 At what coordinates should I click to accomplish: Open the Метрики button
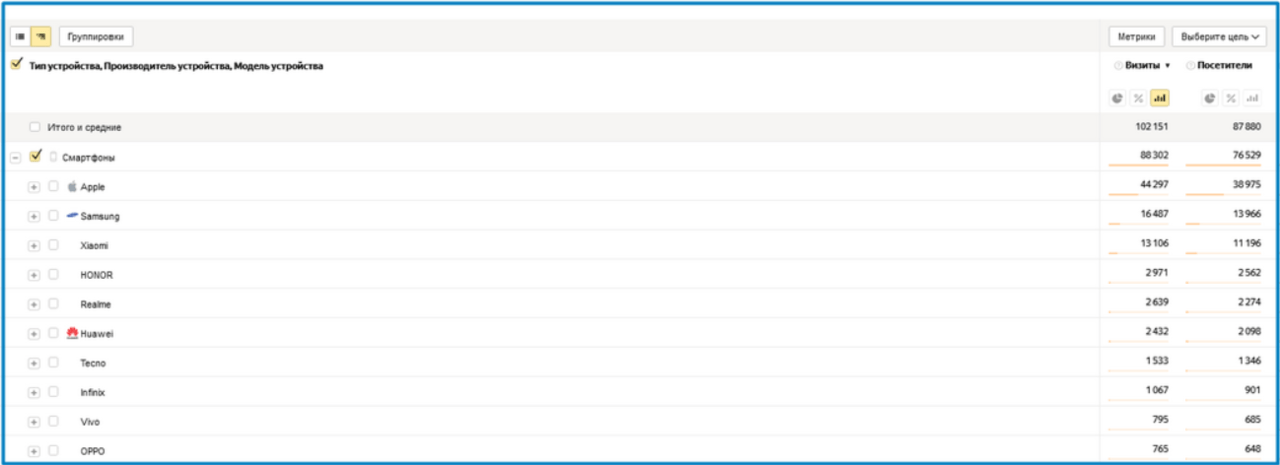pos(1136,37)
